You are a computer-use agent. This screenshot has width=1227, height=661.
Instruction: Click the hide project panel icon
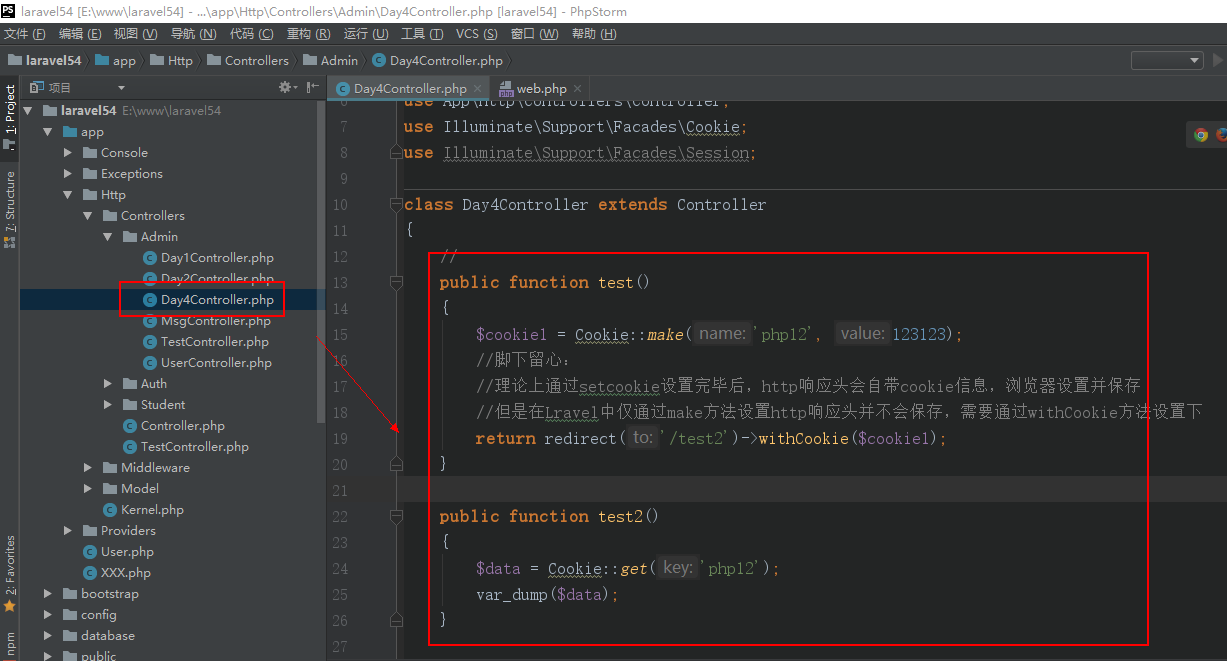coord(313,88)
